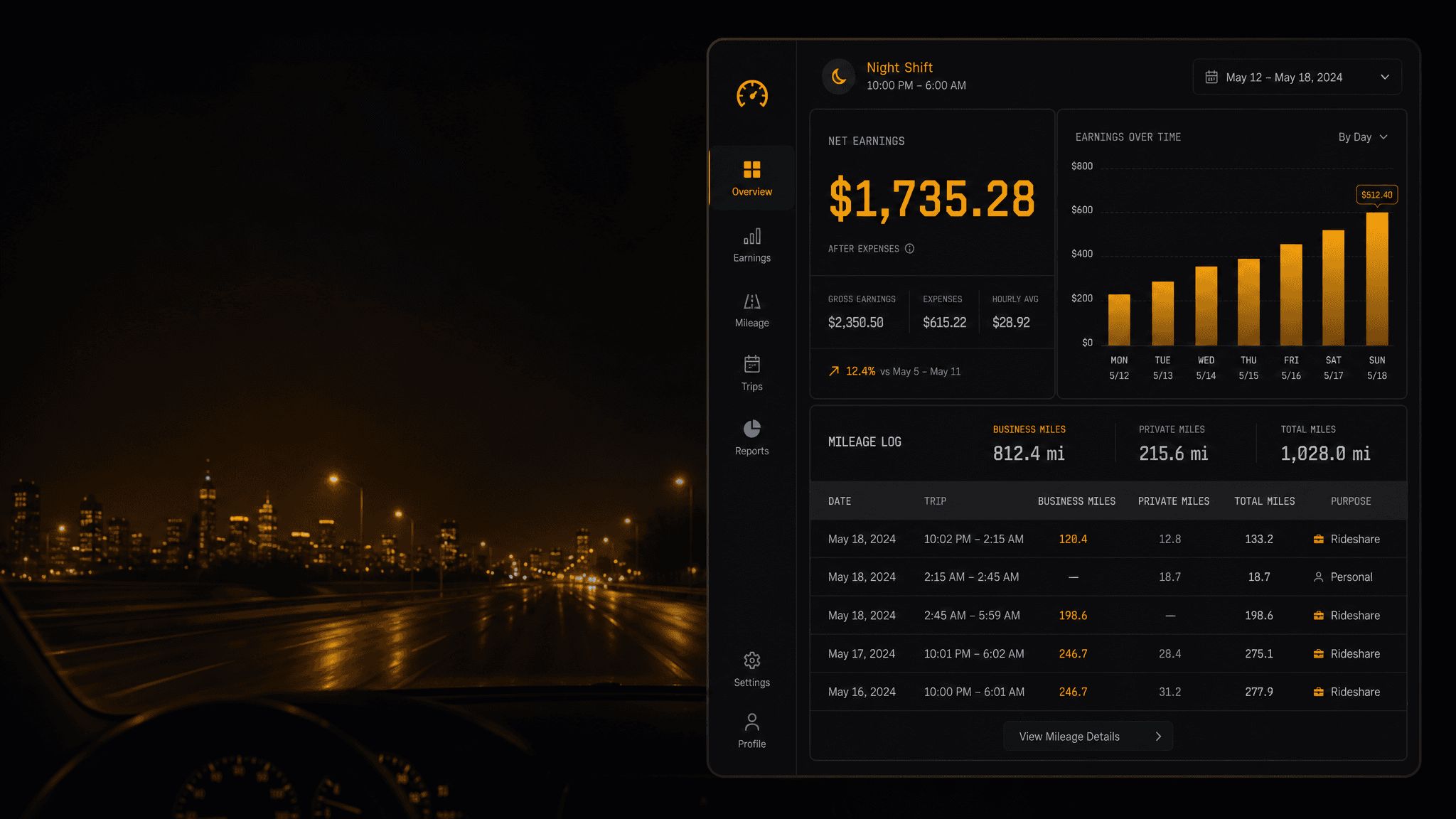The image size is (1456, 819).
Task: Open Profile from the sidebar
Action: [751, 731]
